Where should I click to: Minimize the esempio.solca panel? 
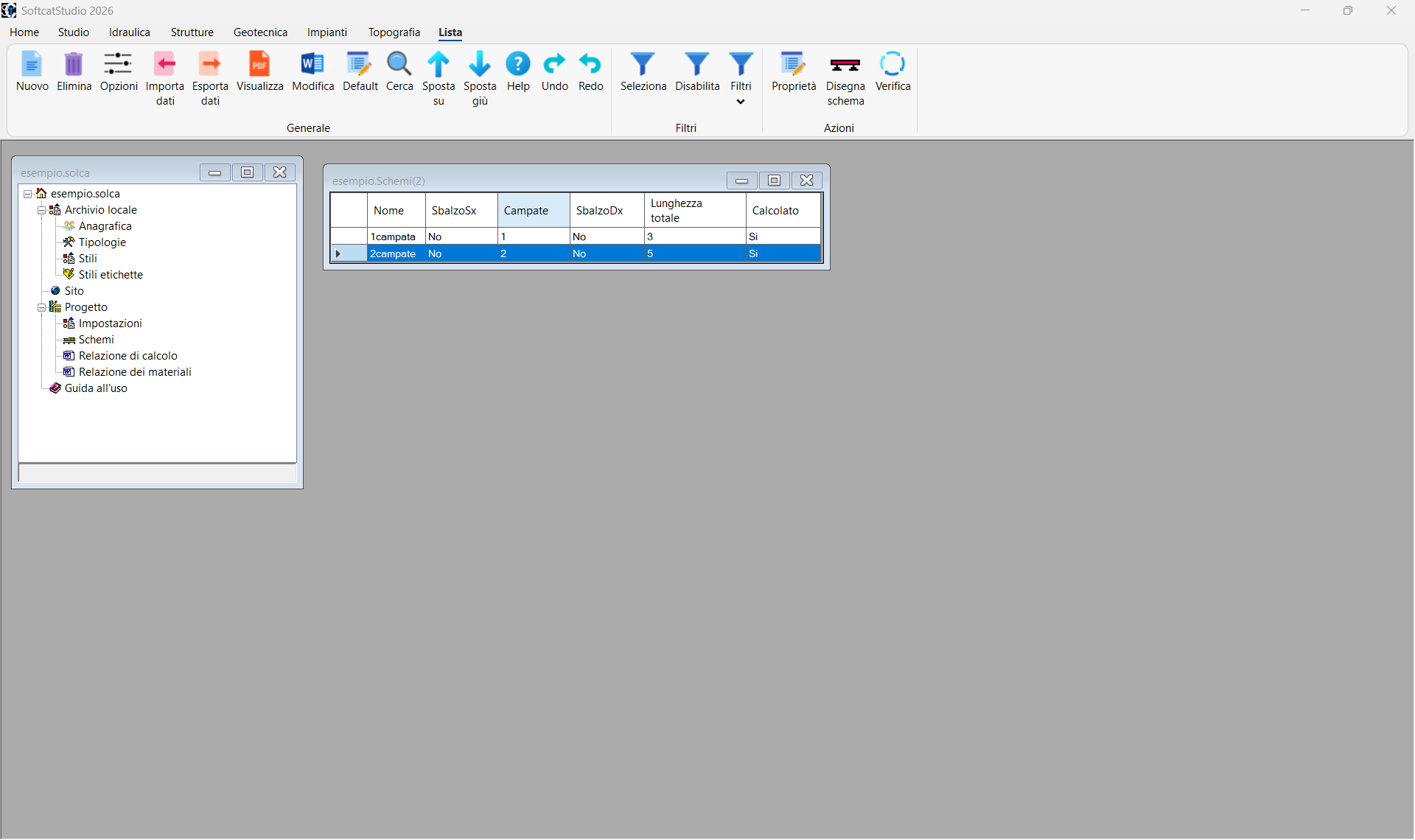point(214,172)
